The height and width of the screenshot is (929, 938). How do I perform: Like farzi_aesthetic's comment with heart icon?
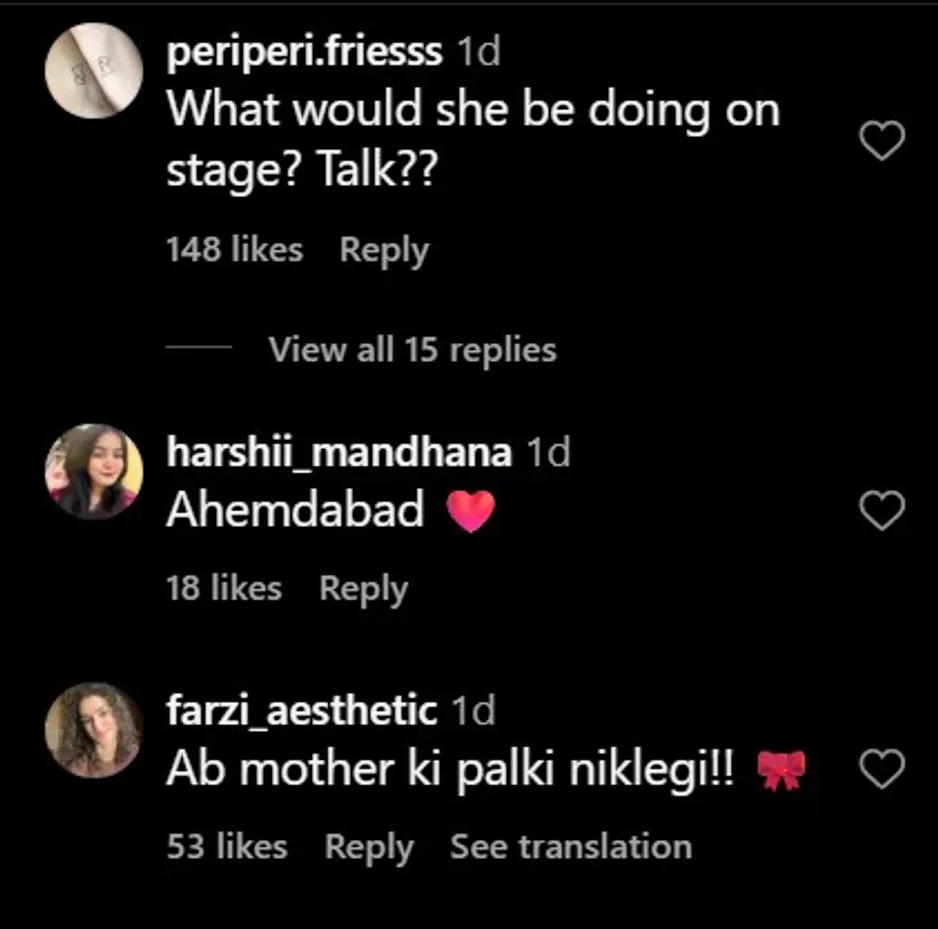pos(882,769)
